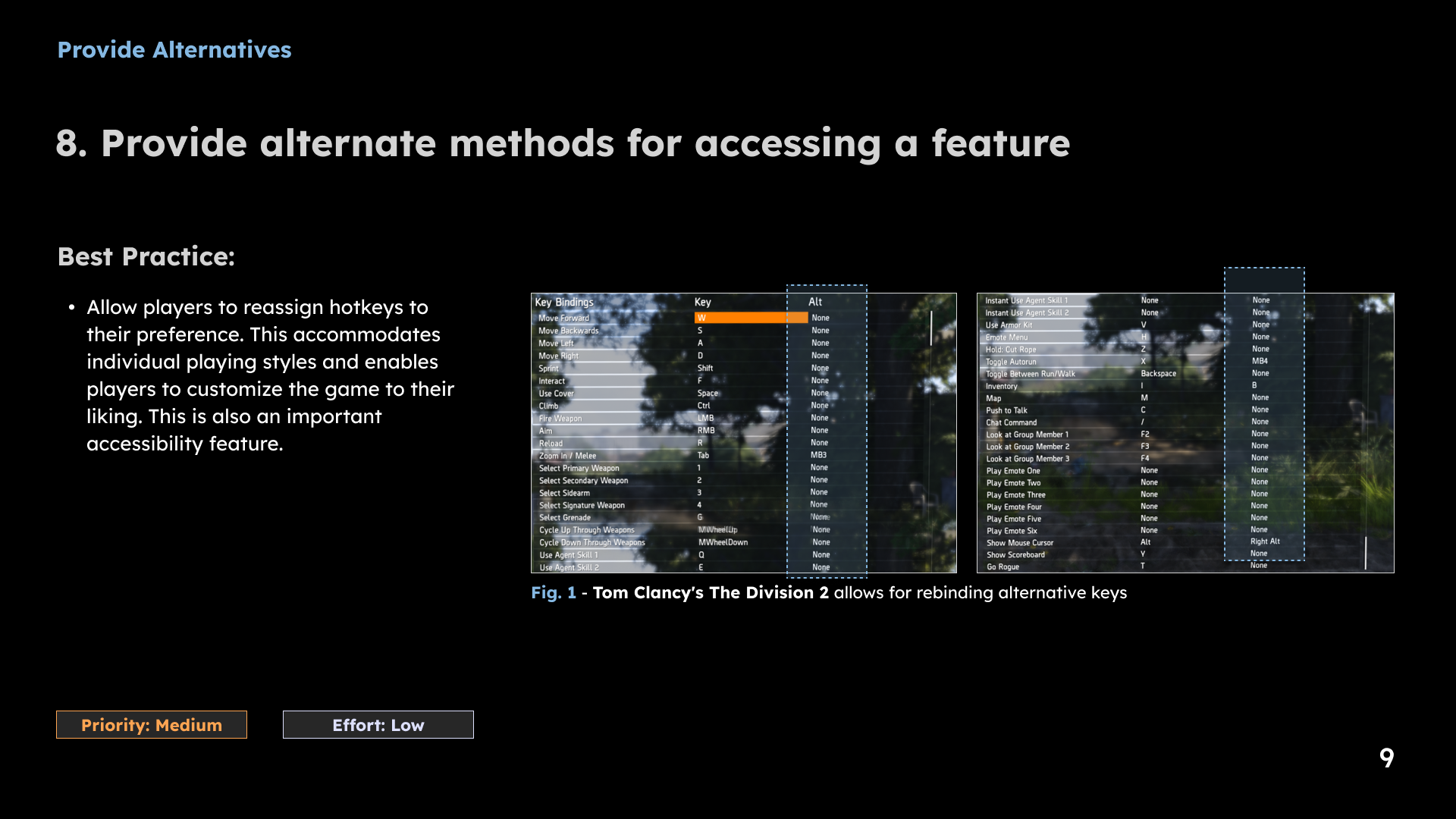The image size is (1456, 819).
Task: Click the Reload row label
Action: 551,444
